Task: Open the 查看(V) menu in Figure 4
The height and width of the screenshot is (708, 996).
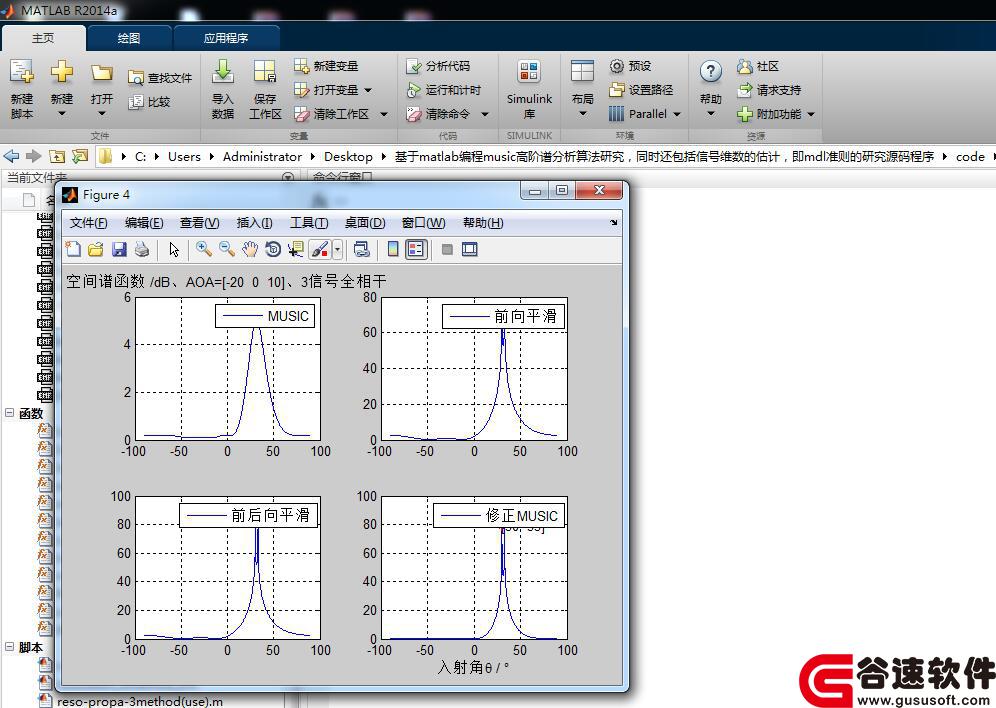Action: pos(199,222)
